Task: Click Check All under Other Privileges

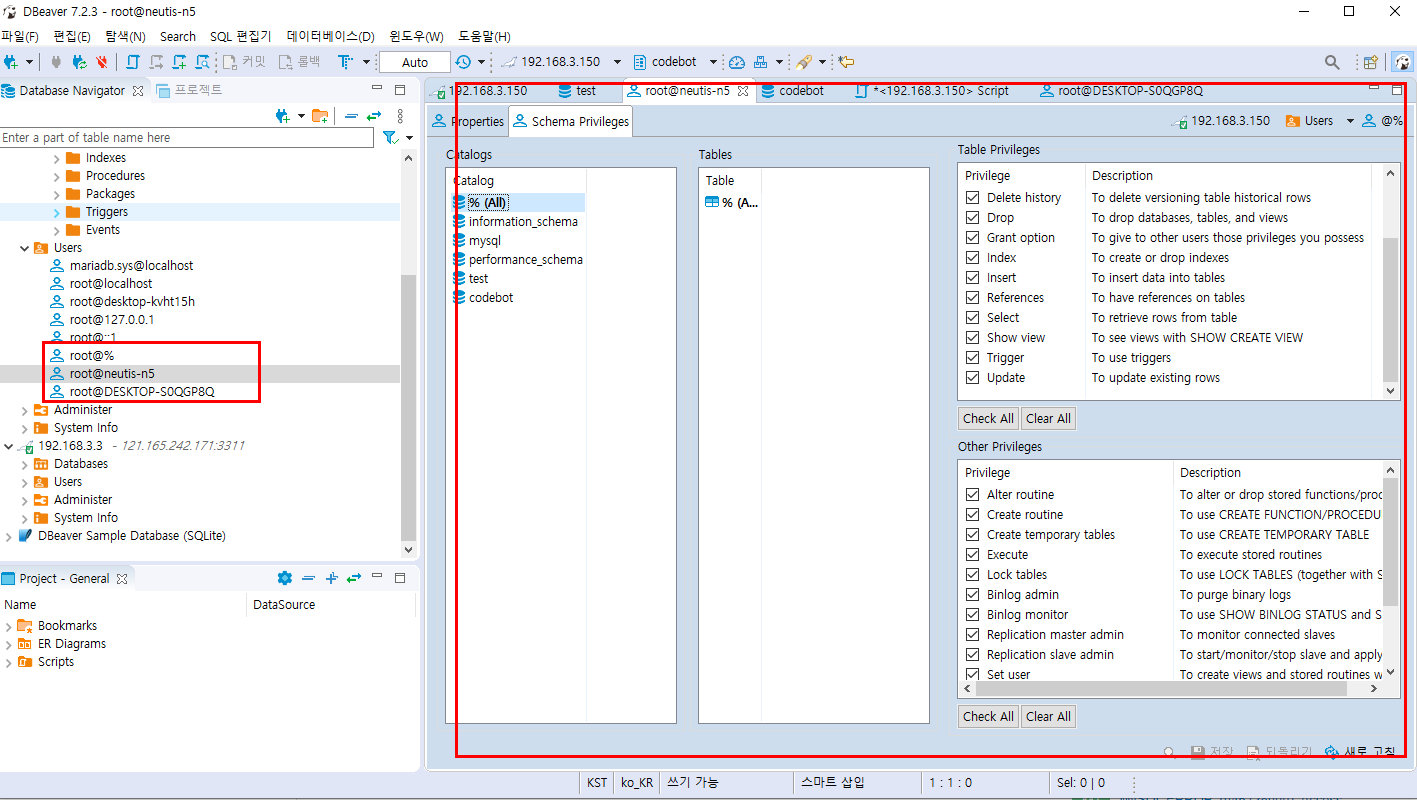Action: [x=988, y=716]
